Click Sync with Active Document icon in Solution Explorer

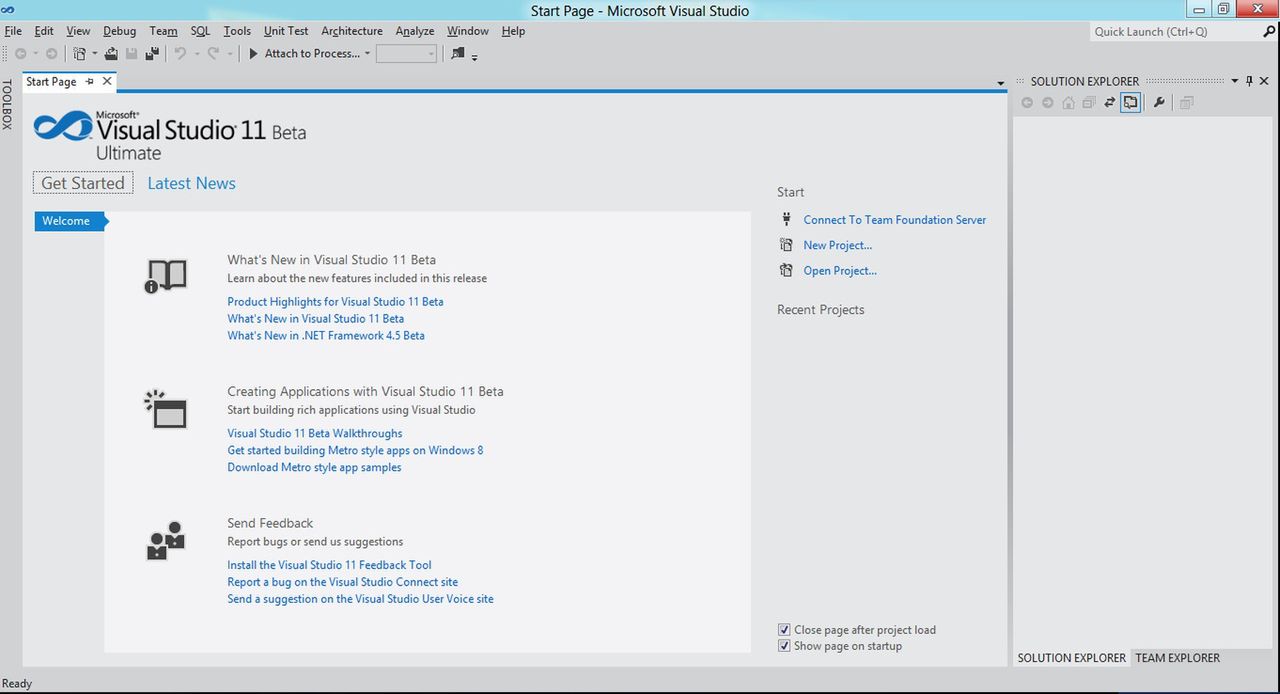point(1110,102)
